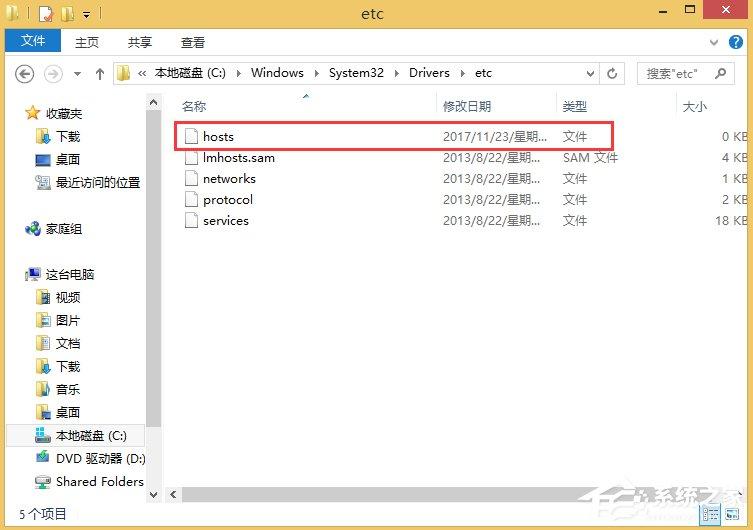Refresh the etc folder view

pos(612,74)
